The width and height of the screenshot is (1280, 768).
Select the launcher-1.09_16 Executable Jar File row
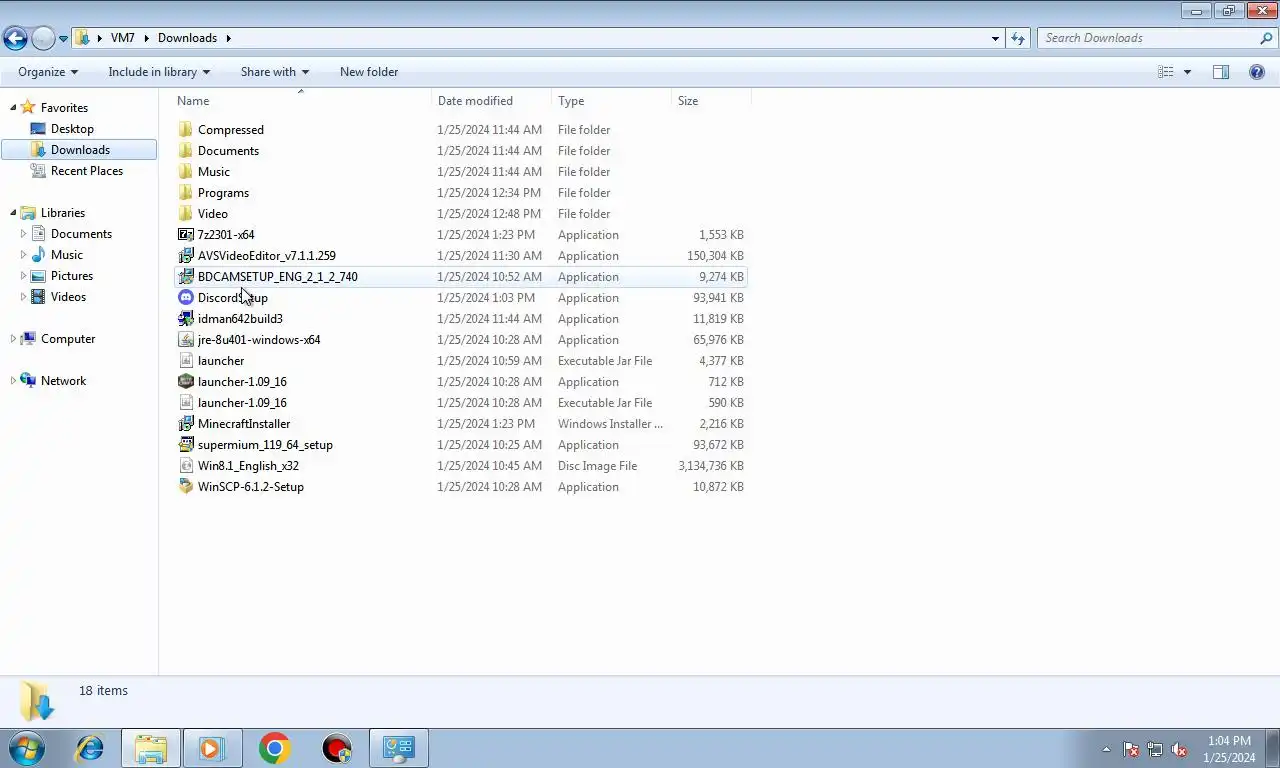461,403
